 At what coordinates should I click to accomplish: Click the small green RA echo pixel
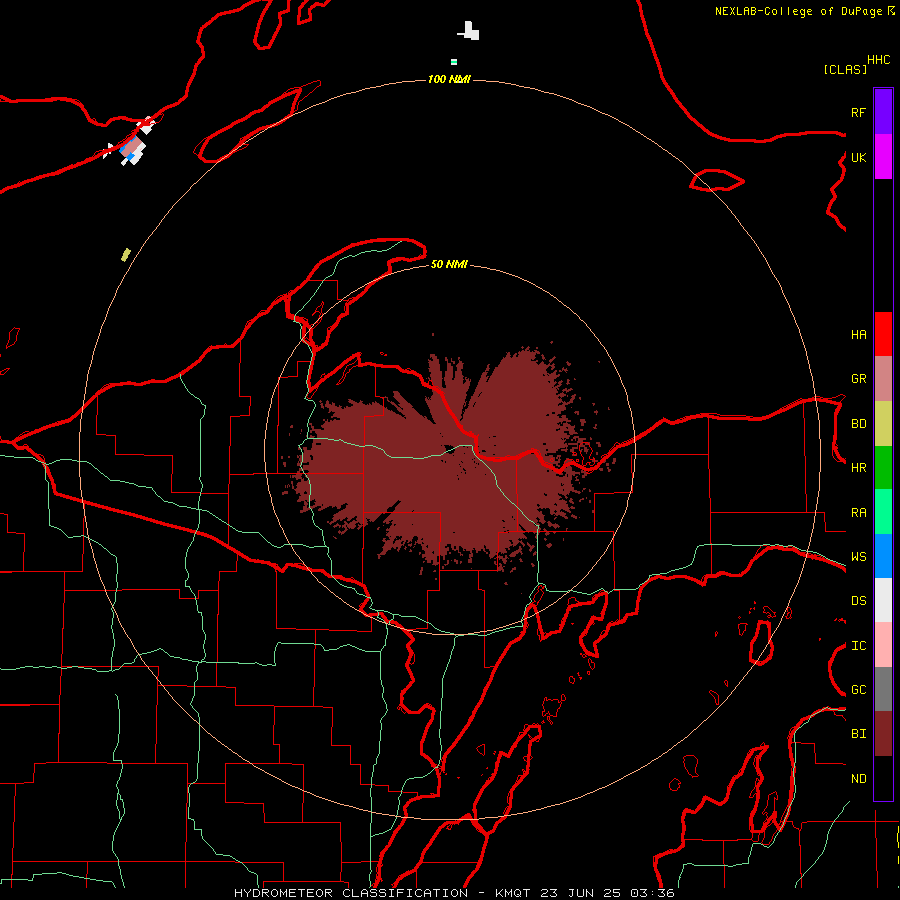click(453, 61)
